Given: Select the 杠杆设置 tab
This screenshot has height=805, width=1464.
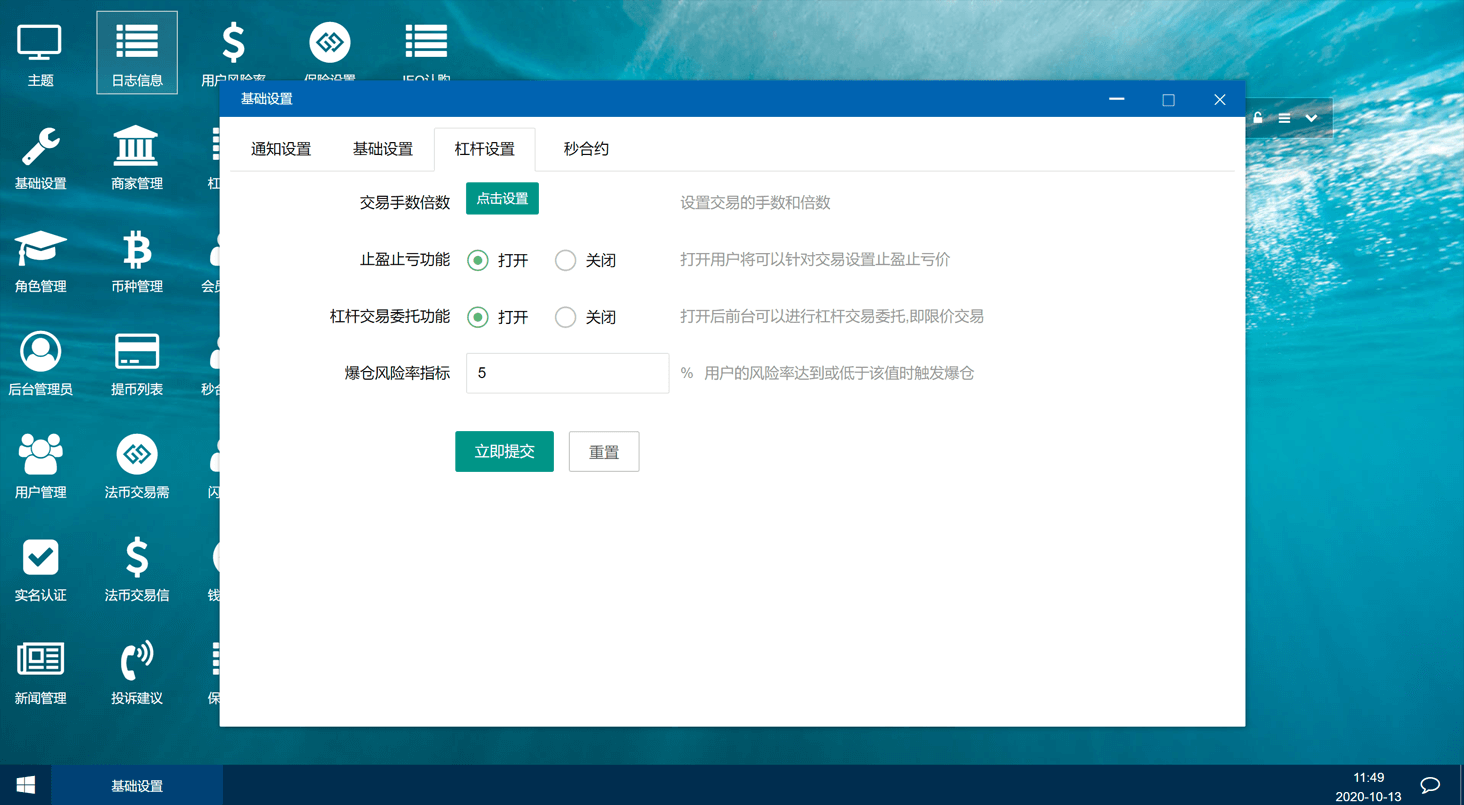Looking at the screenshot, I should pos(485,149).
